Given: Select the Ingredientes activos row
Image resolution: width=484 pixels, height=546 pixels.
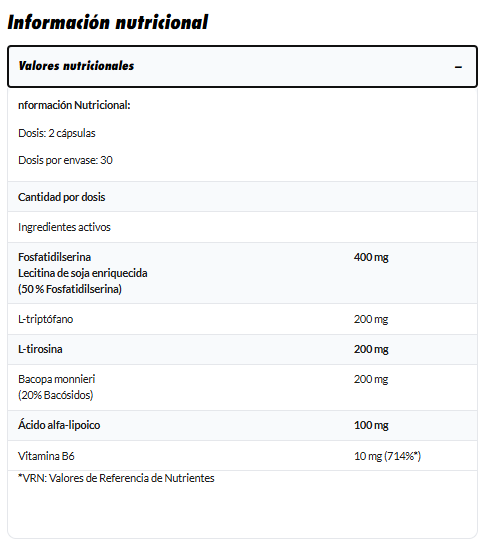Looking at the screenshot, I should click(x=242, y=227).
